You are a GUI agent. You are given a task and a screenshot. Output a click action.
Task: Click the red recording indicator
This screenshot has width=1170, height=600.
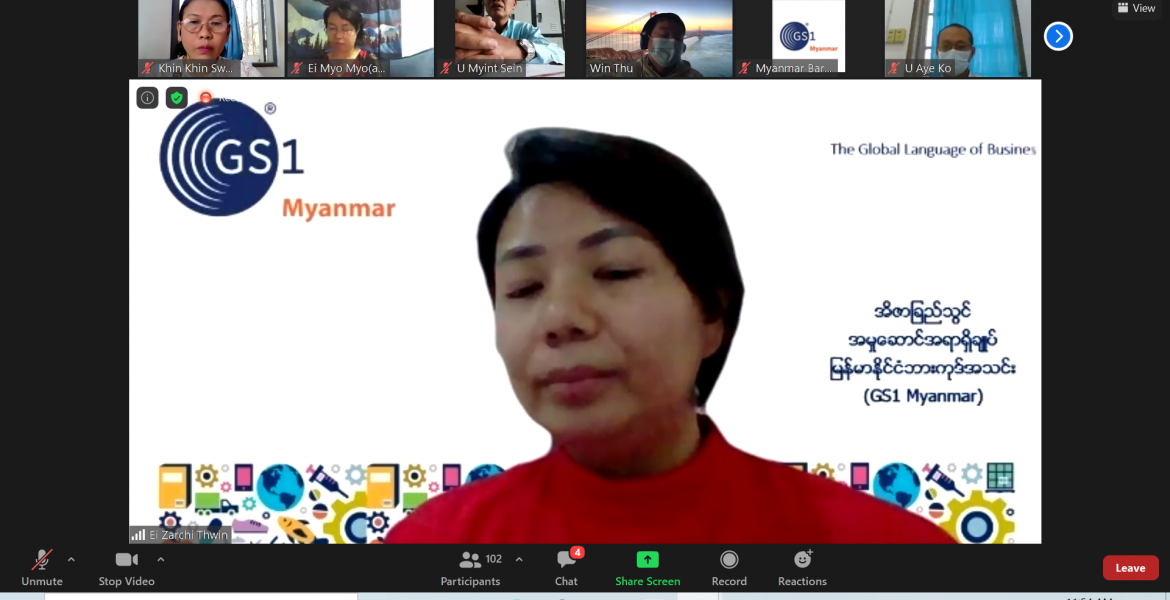[x=206, y=98]
